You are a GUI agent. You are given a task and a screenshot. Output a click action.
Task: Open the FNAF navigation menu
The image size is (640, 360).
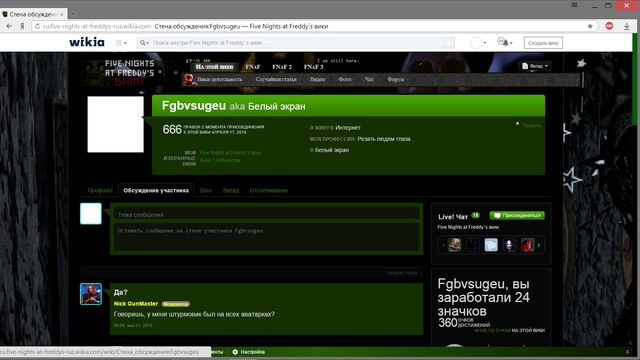tap(253, 67)
